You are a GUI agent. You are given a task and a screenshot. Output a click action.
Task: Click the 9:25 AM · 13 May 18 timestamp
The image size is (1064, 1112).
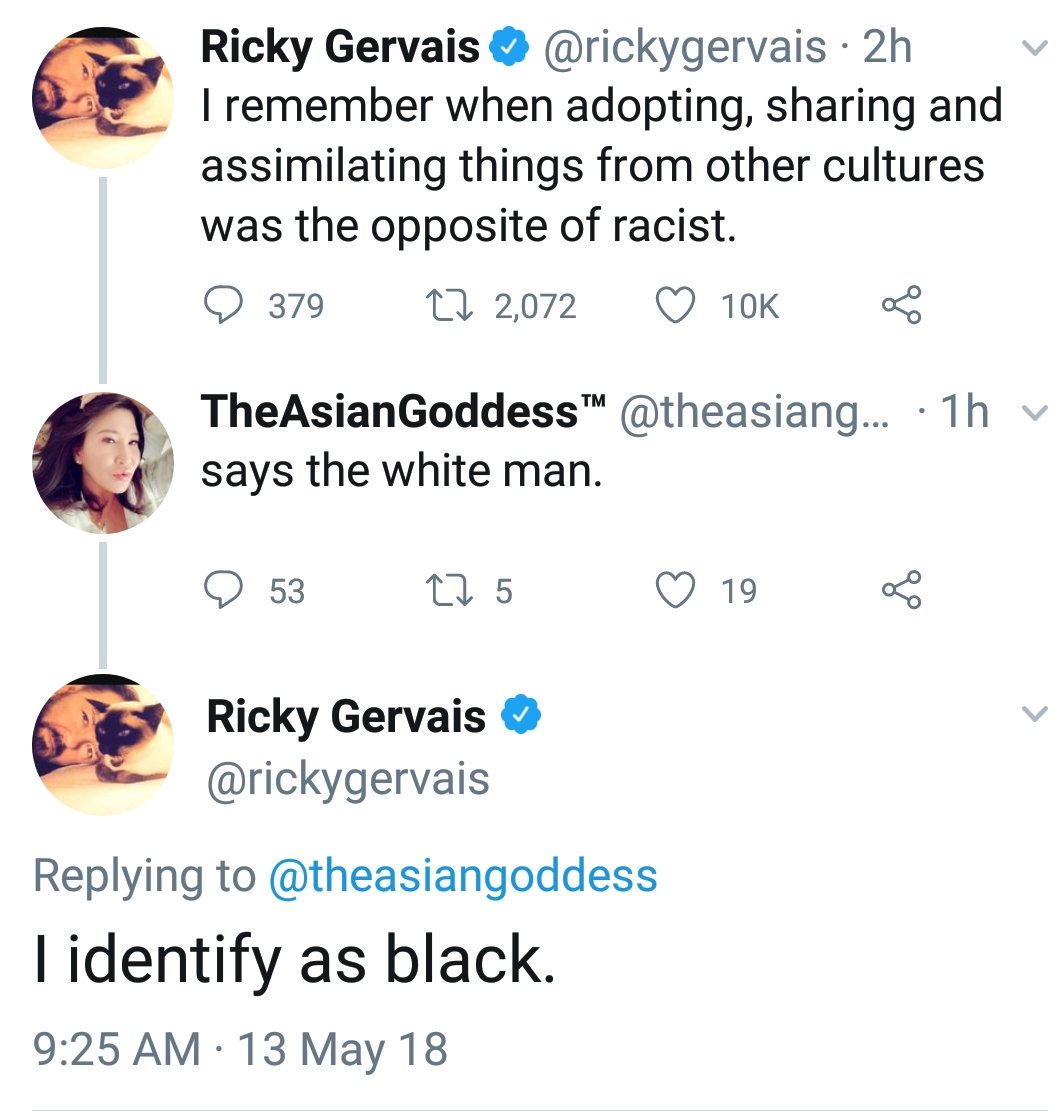(240, 1050)
